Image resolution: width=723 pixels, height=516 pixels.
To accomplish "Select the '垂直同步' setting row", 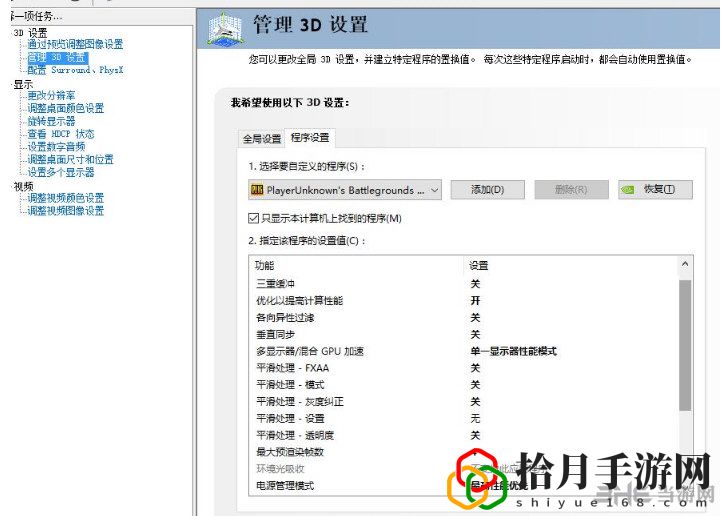I will coord(463,334).
